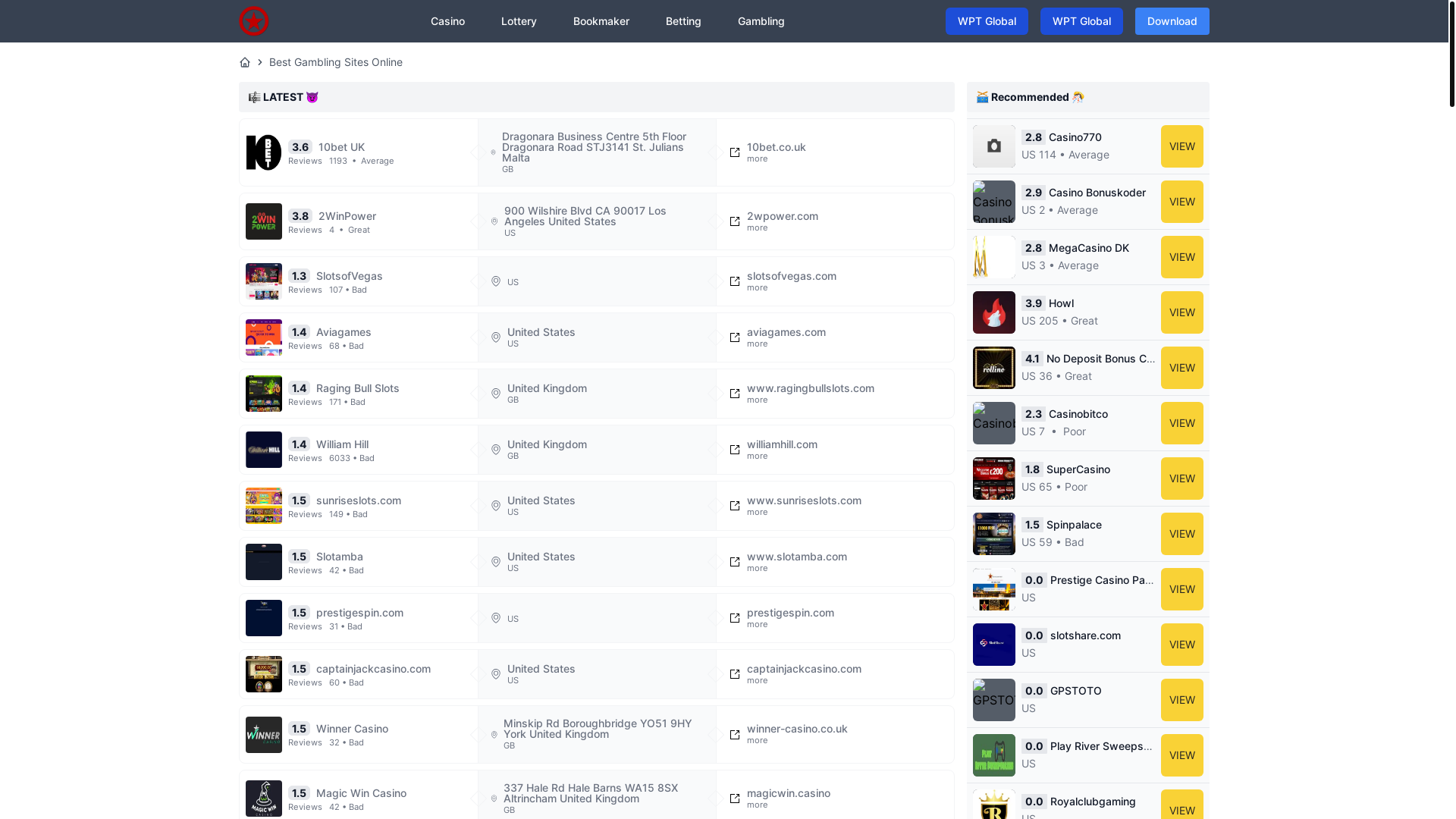Open the No Deposit Bonus redline logo
The width and height of the screenshot is (1456, 819).
[x=994, y=368]
